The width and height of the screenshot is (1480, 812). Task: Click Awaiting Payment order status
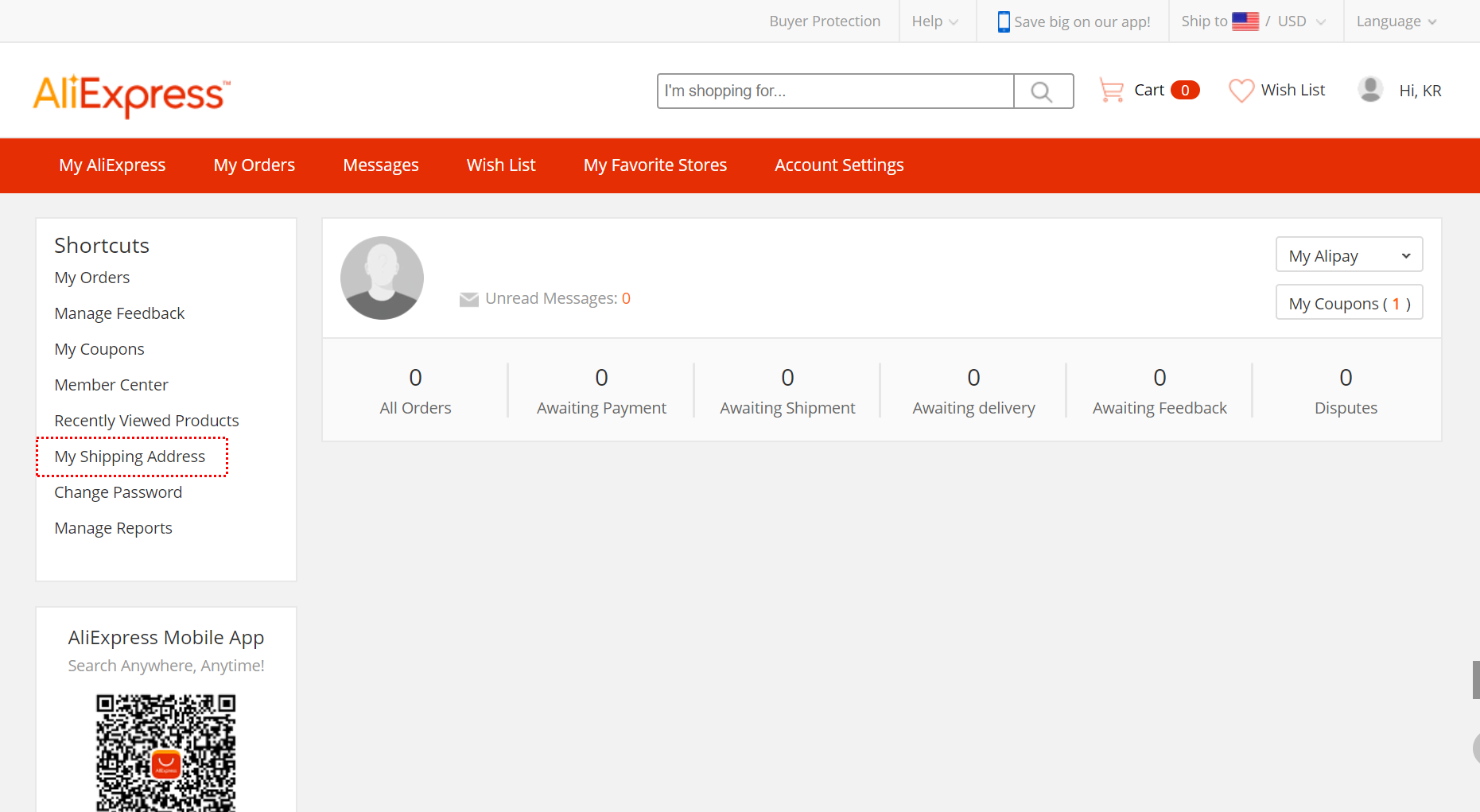601,390
